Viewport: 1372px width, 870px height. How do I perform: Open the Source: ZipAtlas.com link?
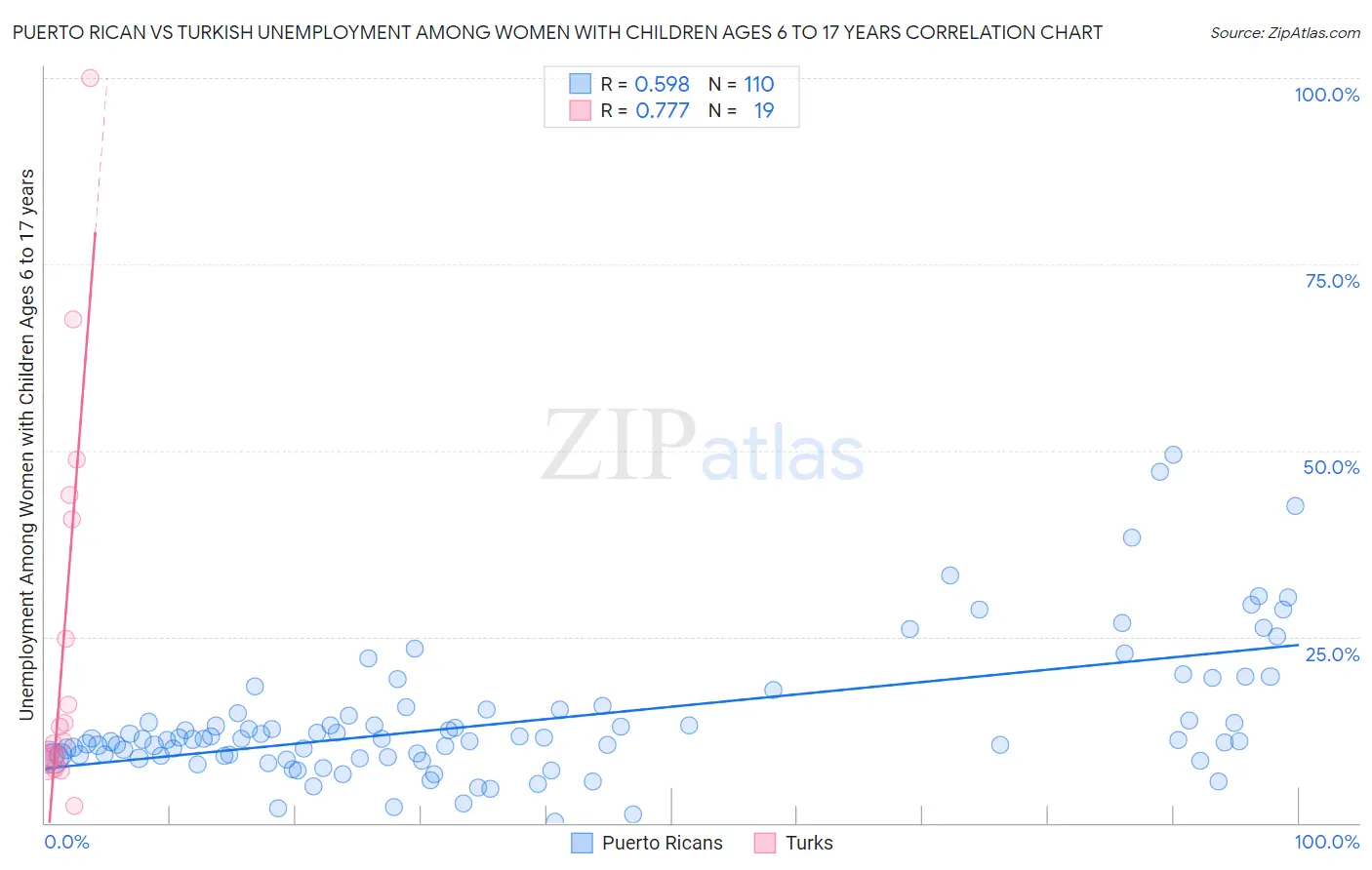(x=1285, y=32)
